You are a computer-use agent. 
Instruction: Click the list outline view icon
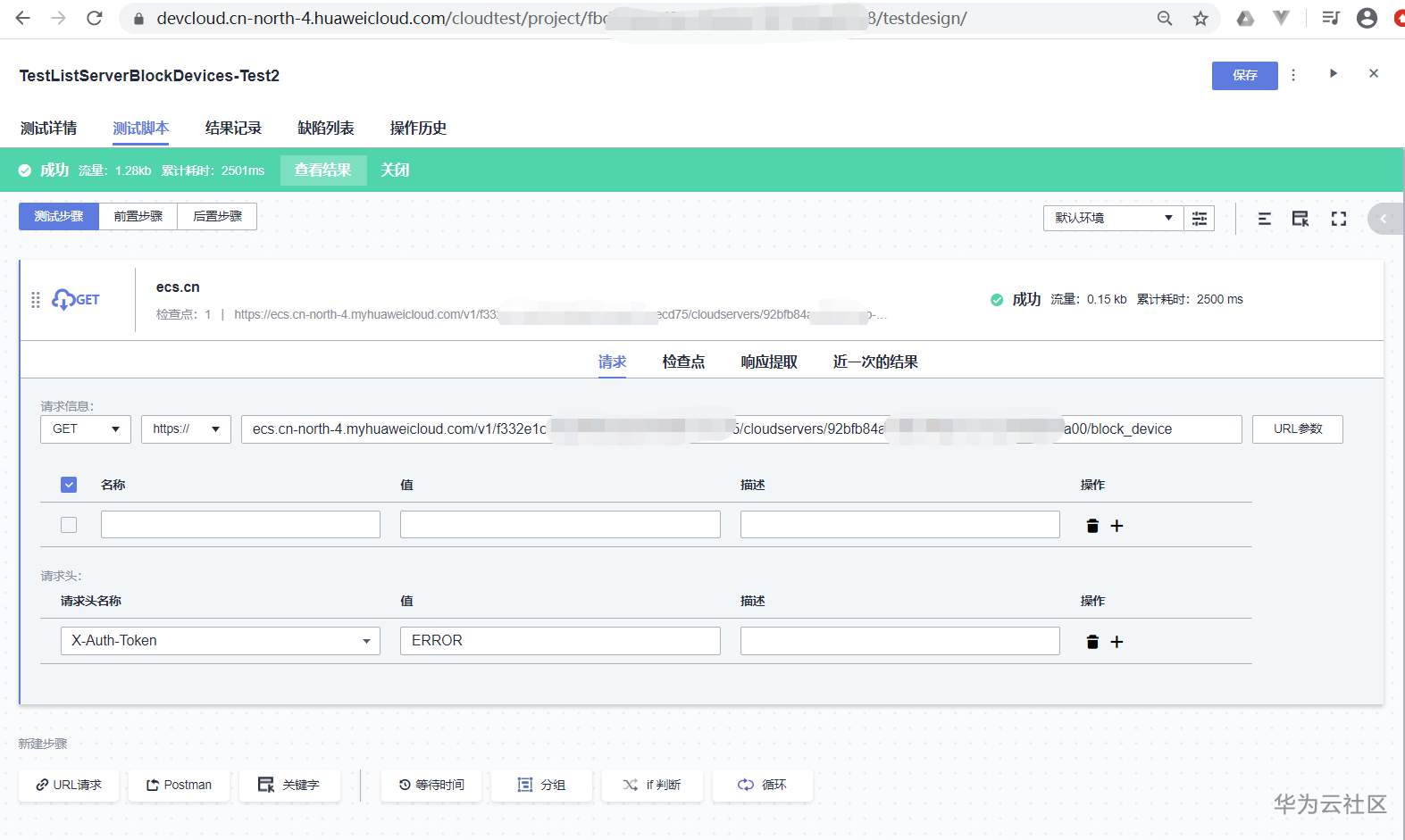[1264, 219]
